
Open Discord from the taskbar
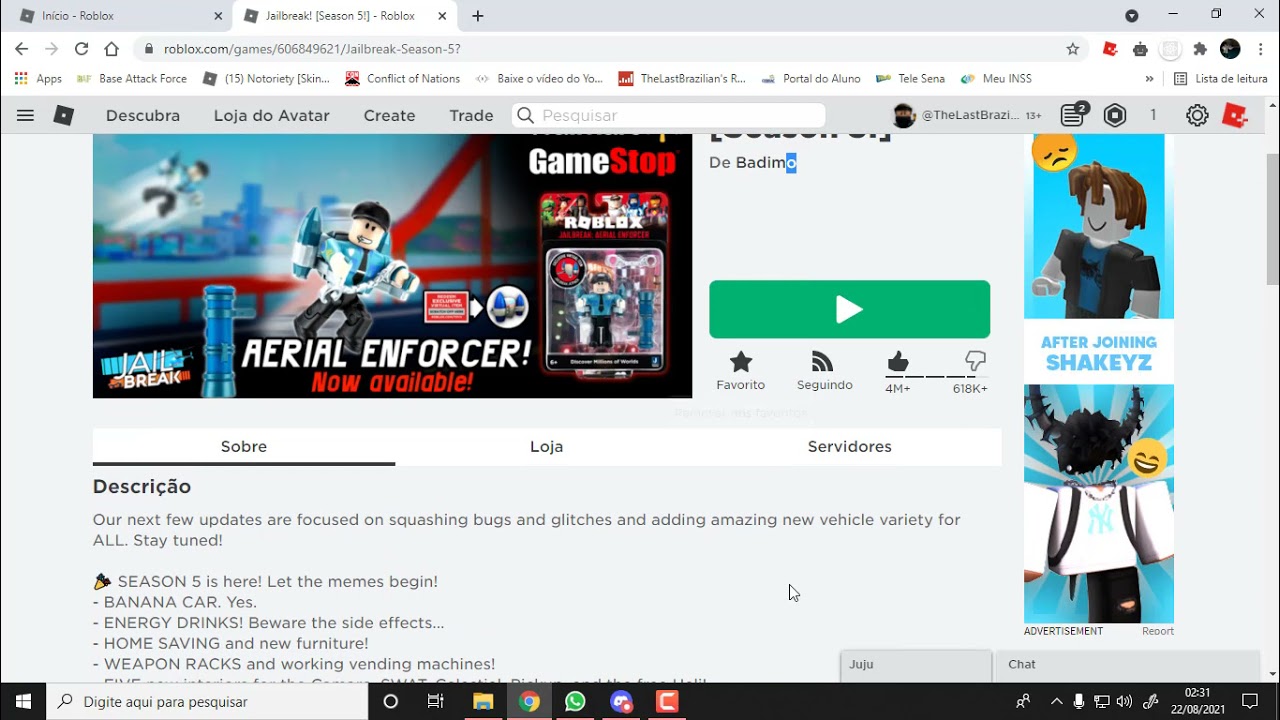pos(621,701)
